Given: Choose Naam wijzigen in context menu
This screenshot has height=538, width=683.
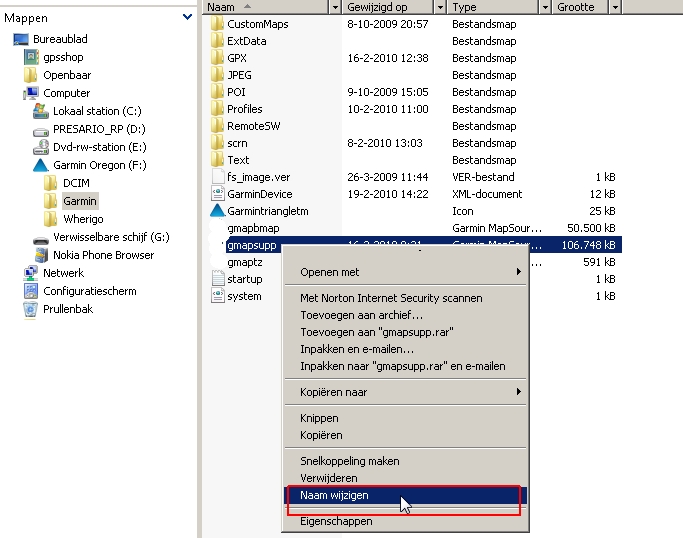Looking at the screenshot, I should (405, 495).
